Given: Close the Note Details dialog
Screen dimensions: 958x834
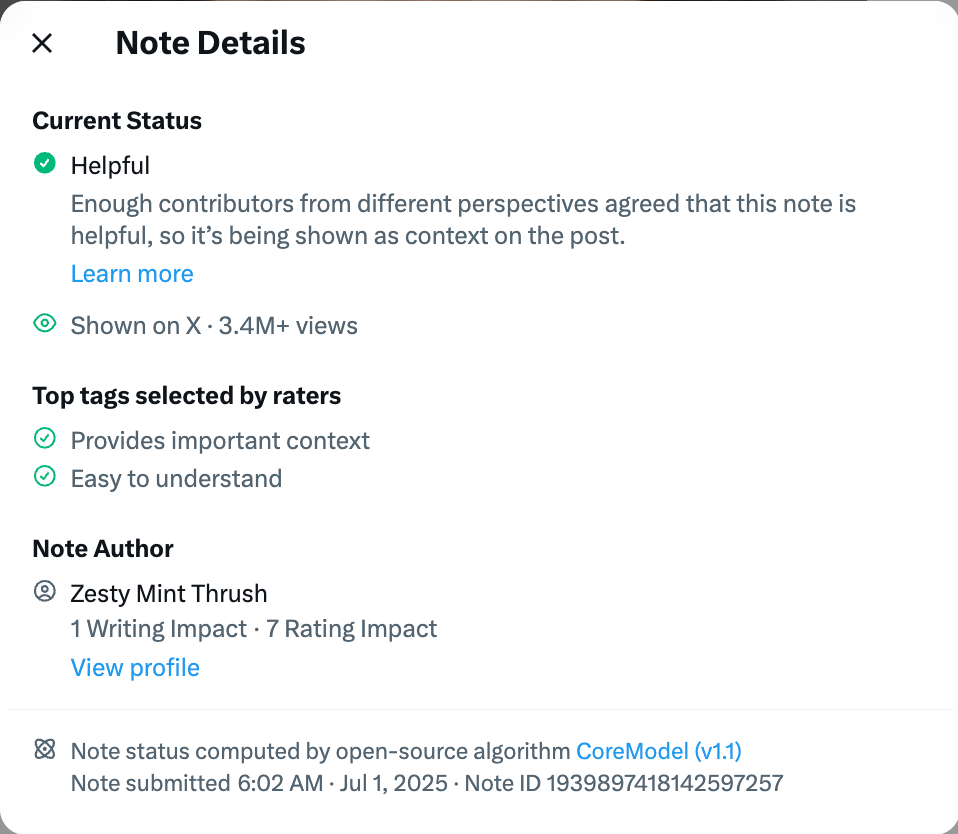Looking at the screenshot, I should 42,43.
